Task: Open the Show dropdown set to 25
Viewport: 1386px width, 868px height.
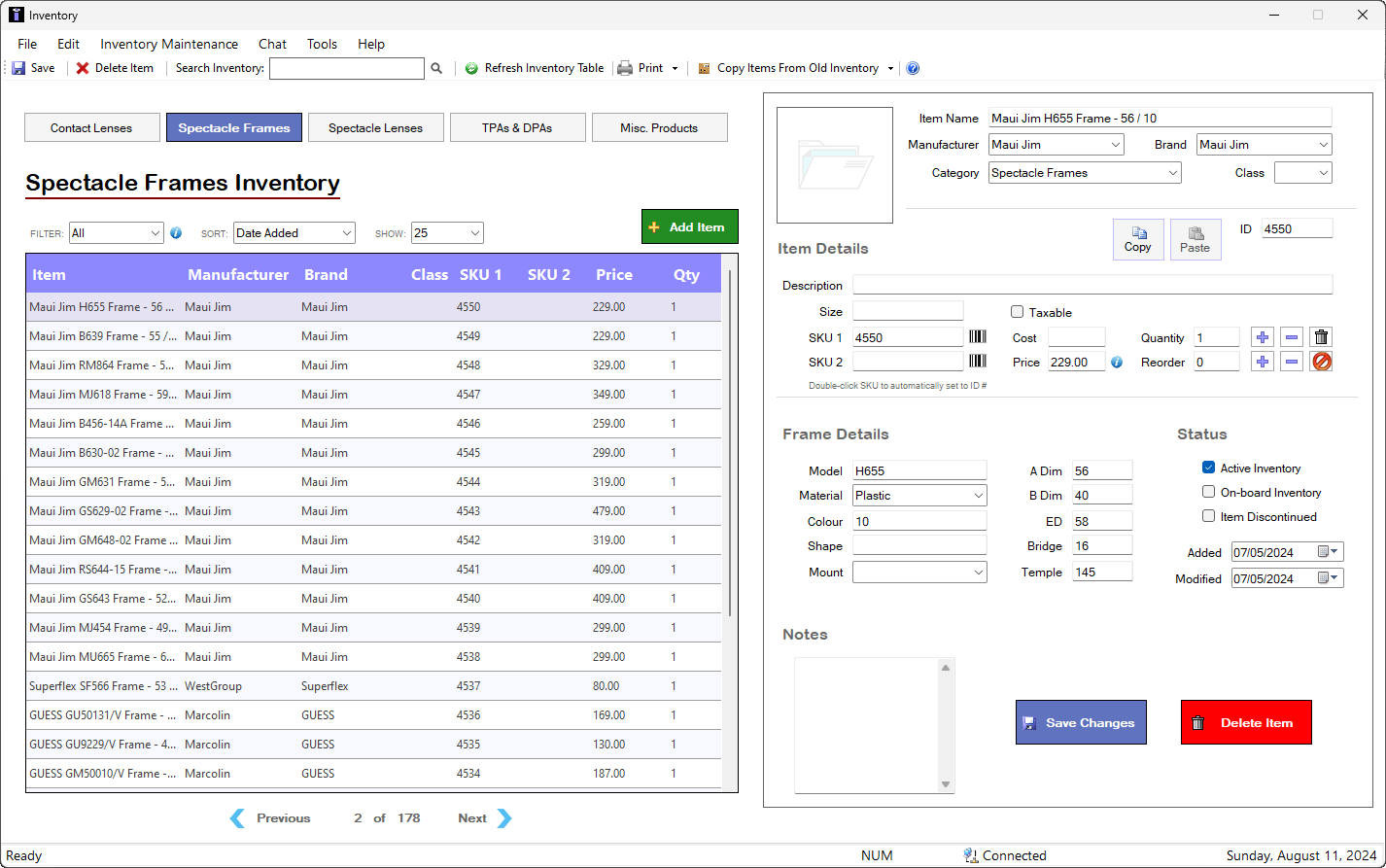Action: pos(447,233)
